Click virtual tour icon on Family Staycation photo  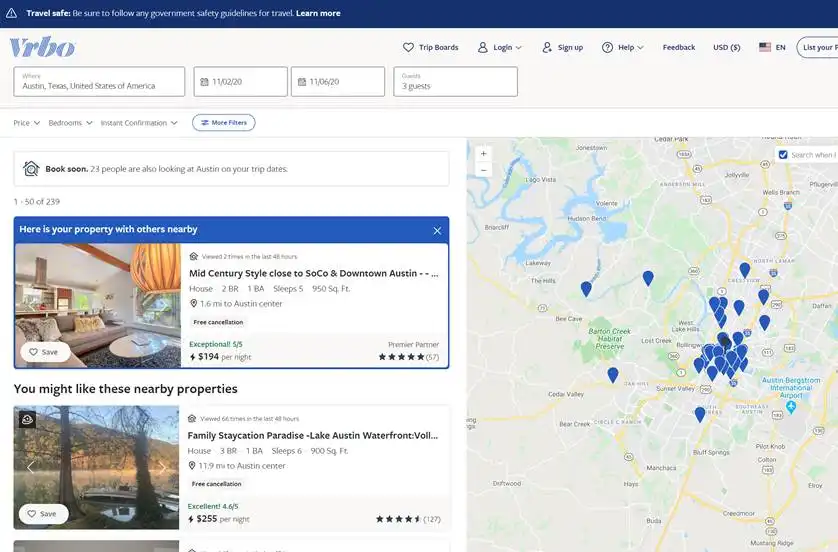click(x=28, y=419)
